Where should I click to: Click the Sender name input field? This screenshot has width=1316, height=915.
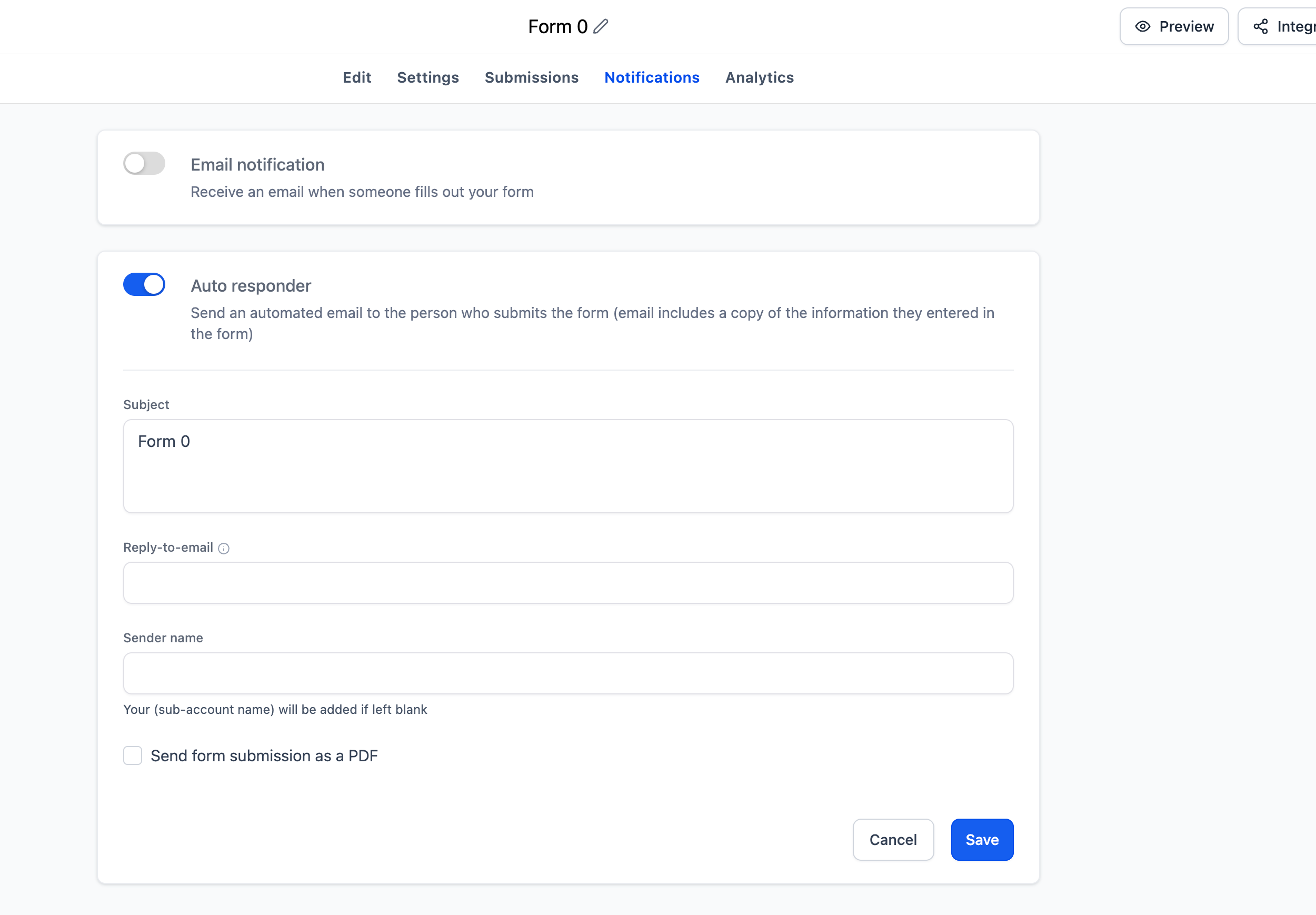click(568, 673)
